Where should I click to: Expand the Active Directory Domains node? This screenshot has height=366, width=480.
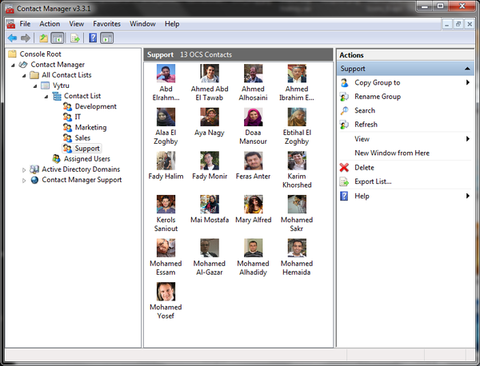pos(24,170)
